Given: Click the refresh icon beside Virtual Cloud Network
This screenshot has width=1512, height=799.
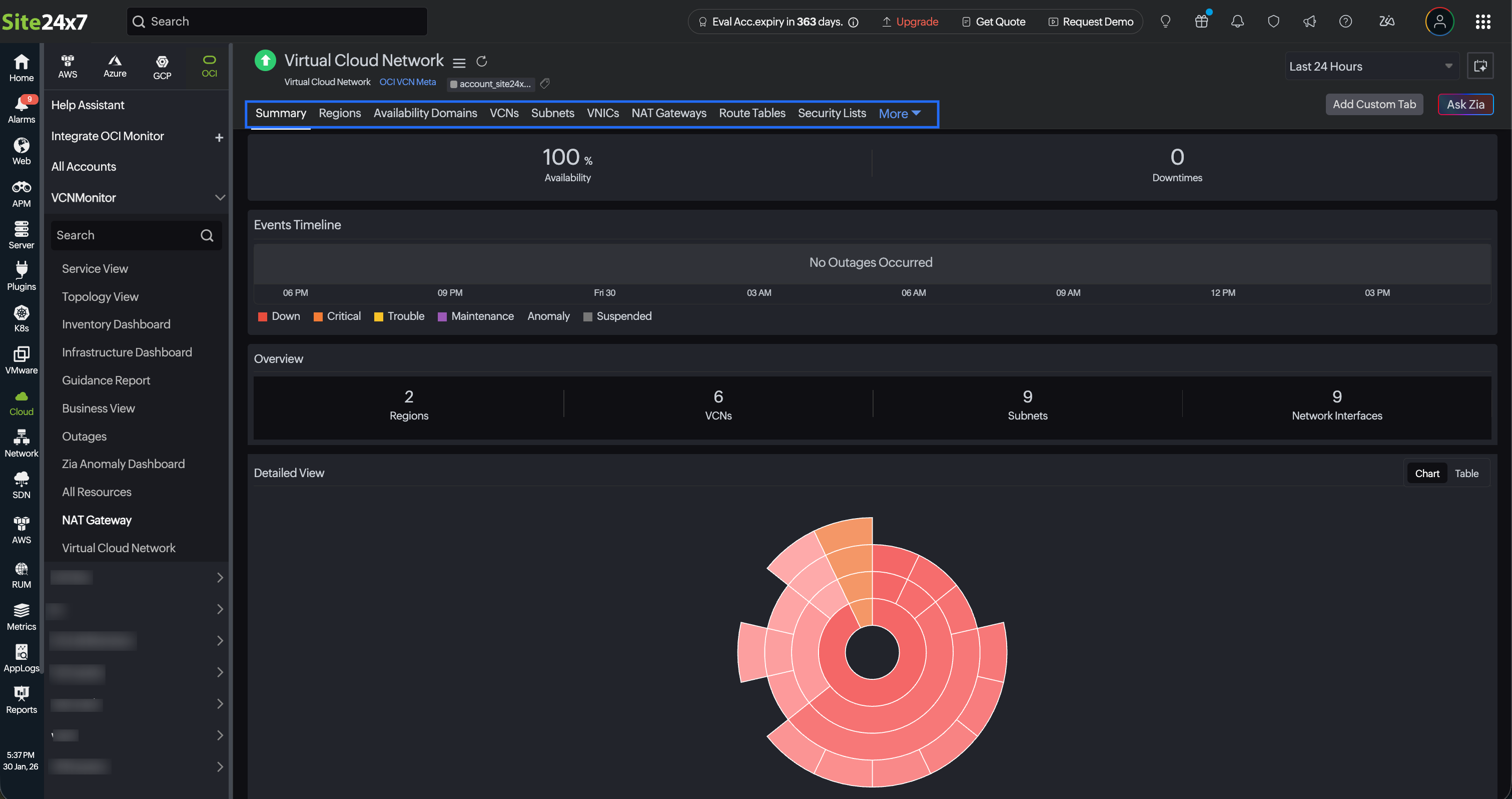Looking at the screenshot, I should tap(481, 61).
